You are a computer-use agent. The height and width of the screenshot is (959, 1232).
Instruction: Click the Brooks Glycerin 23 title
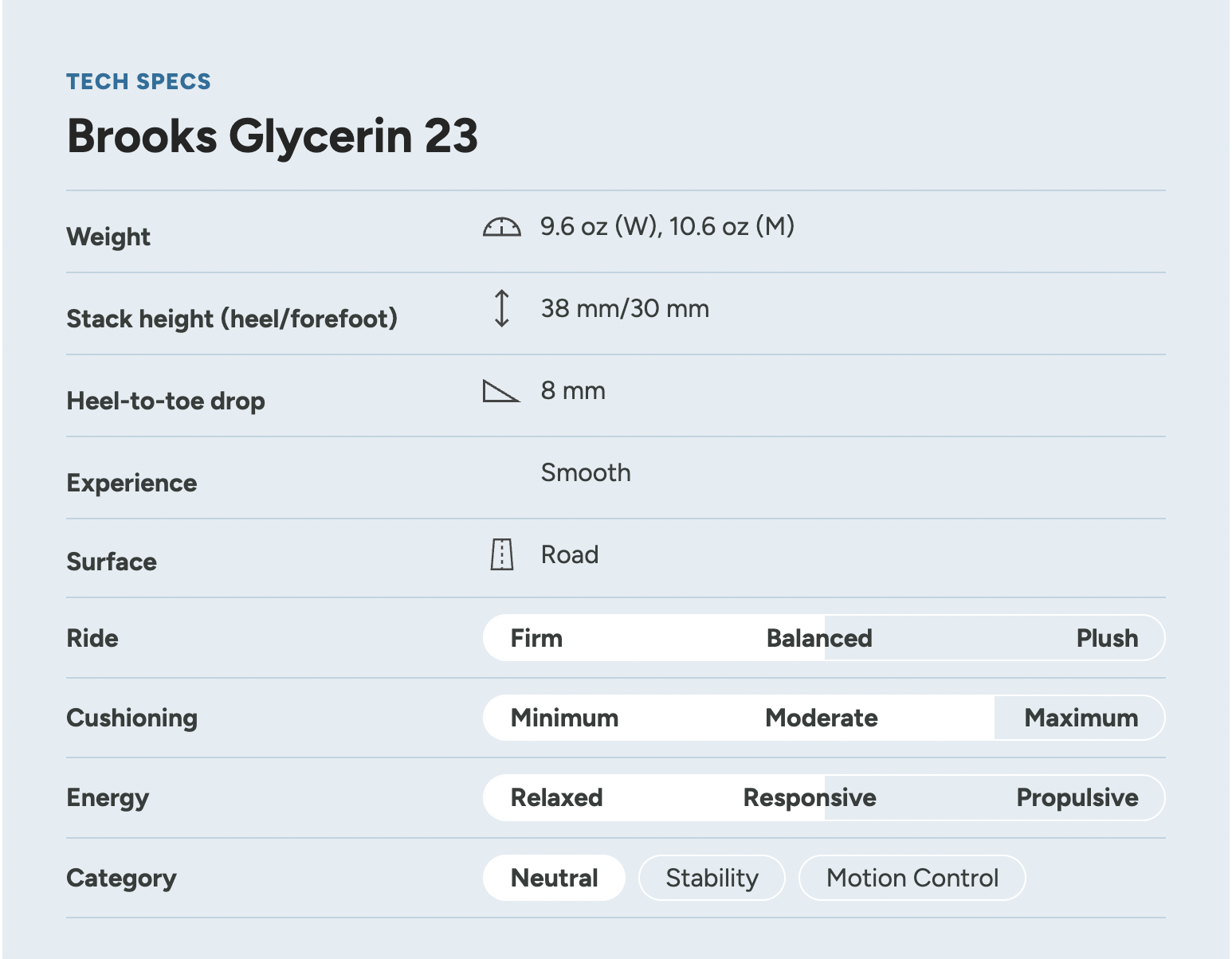[x=273, y=135]
